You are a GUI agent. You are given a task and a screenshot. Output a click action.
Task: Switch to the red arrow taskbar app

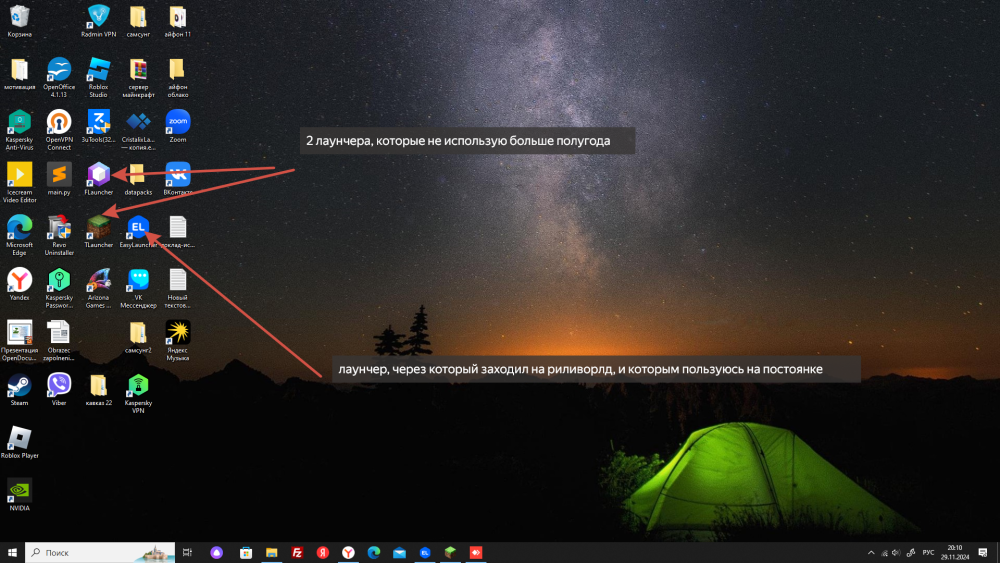(x=476, y=552)
